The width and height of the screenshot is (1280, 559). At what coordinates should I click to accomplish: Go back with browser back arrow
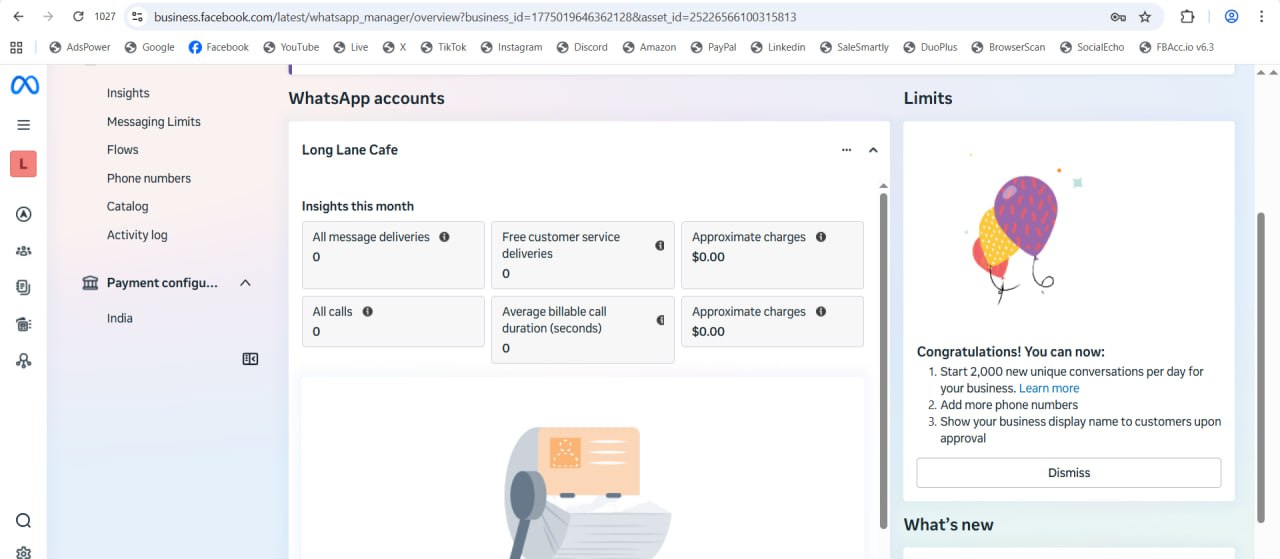point(18,17)
